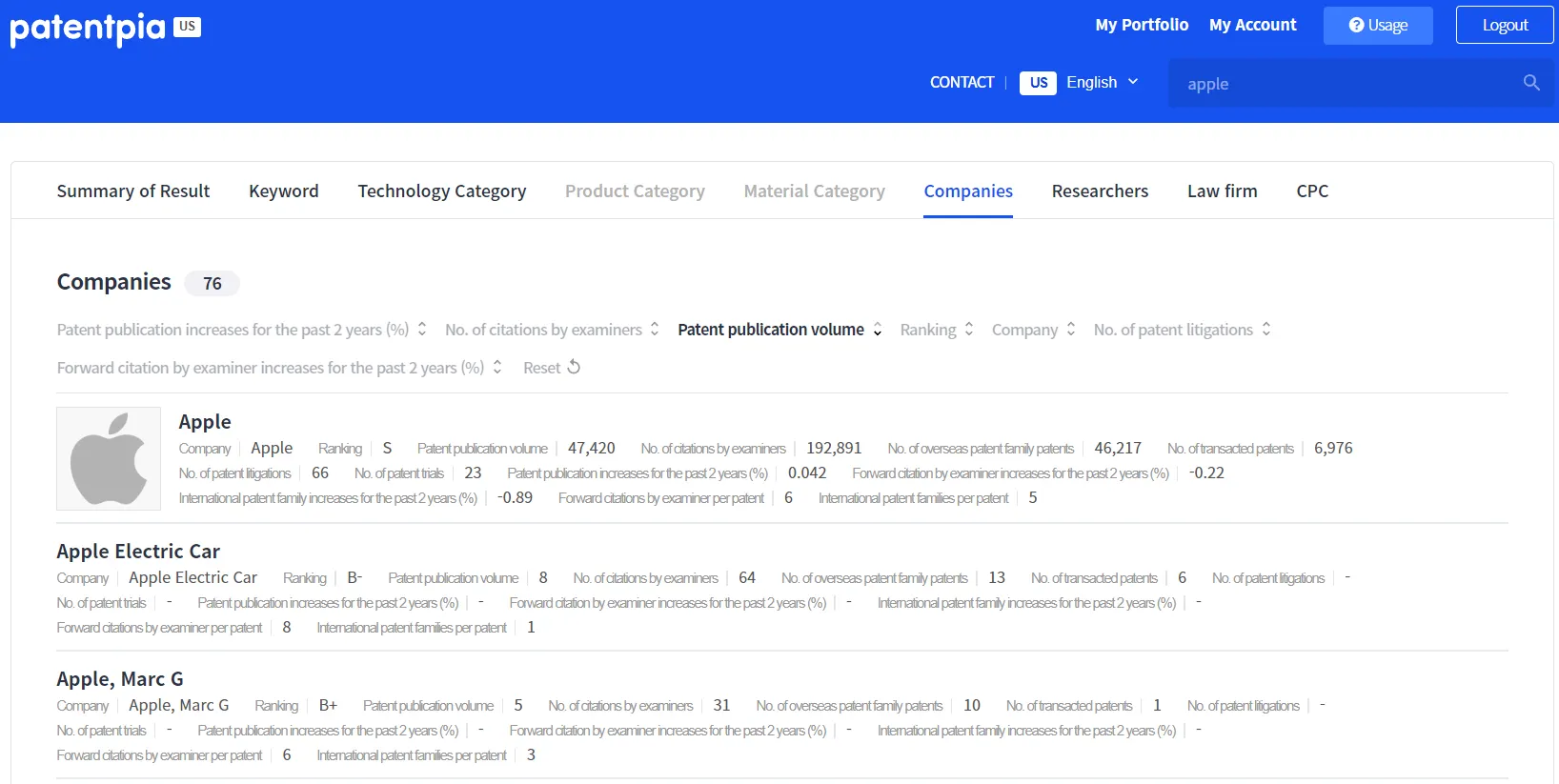Click the Reset sort button

(552, 368)
